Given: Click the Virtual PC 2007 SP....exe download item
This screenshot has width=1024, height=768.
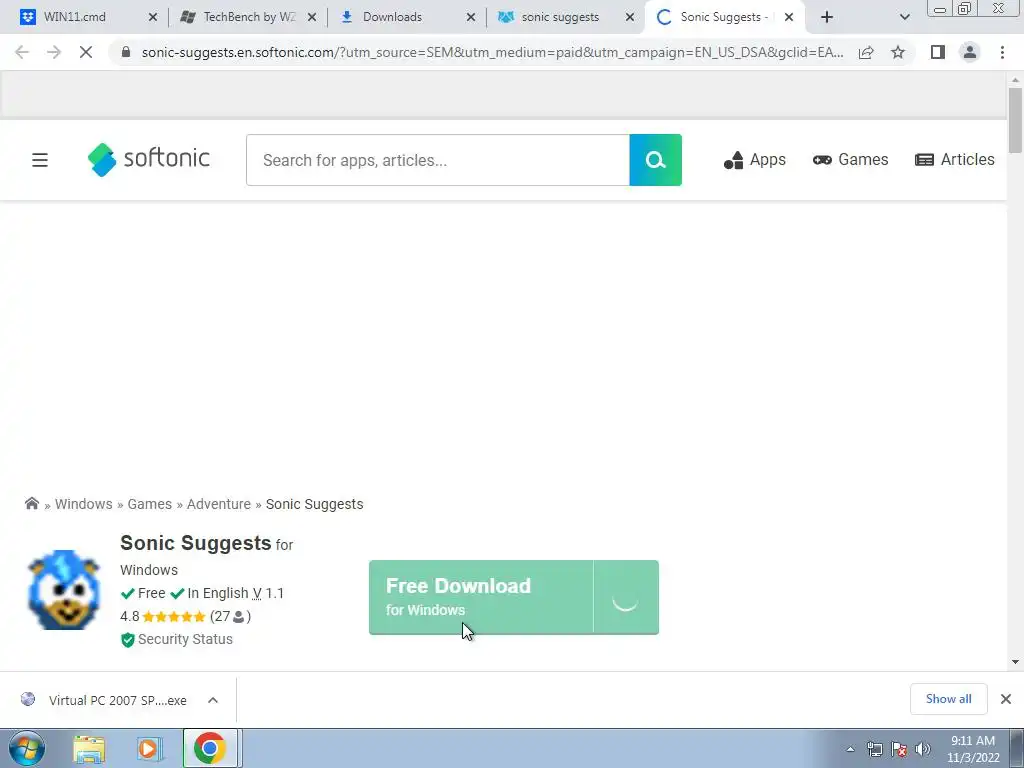Looking at the screenshot, I should click(118, 700).
